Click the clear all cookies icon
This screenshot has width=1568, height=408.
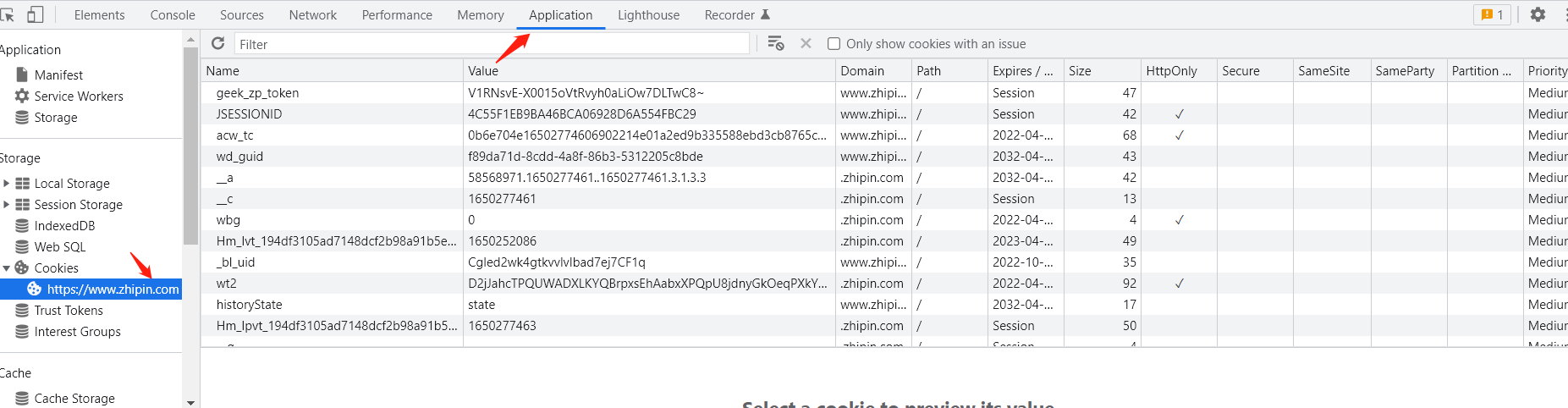click(775, 43)
